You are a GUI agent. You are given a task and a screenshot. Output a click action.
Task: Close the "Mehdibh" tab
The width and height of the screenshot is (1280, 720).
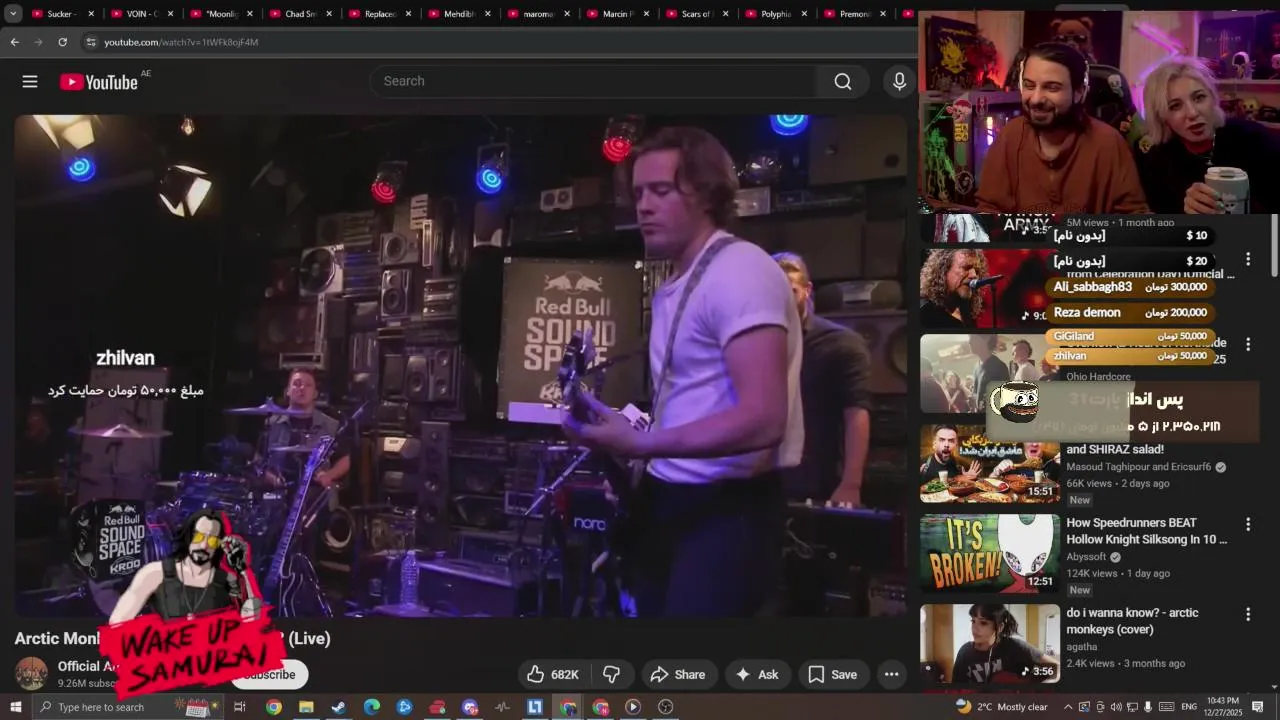[488, 14]
